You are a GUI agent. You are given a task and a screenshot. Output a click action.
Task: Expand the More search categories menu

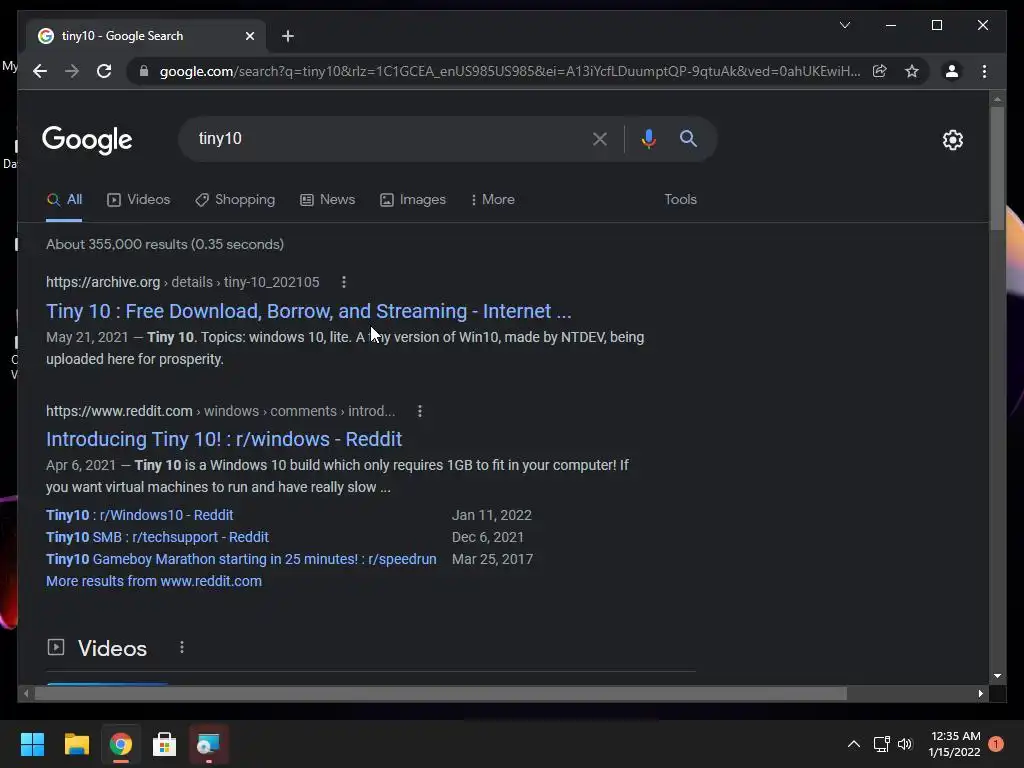click(x=492, y=200)
